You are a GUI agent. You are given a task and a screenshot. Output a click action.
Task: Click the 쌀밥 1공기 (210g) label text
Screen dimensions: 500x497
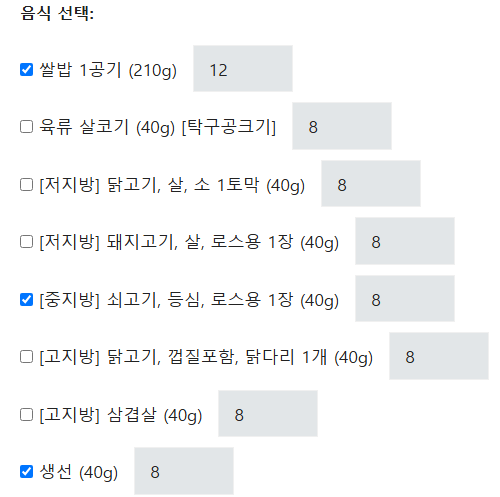point(108,70)
